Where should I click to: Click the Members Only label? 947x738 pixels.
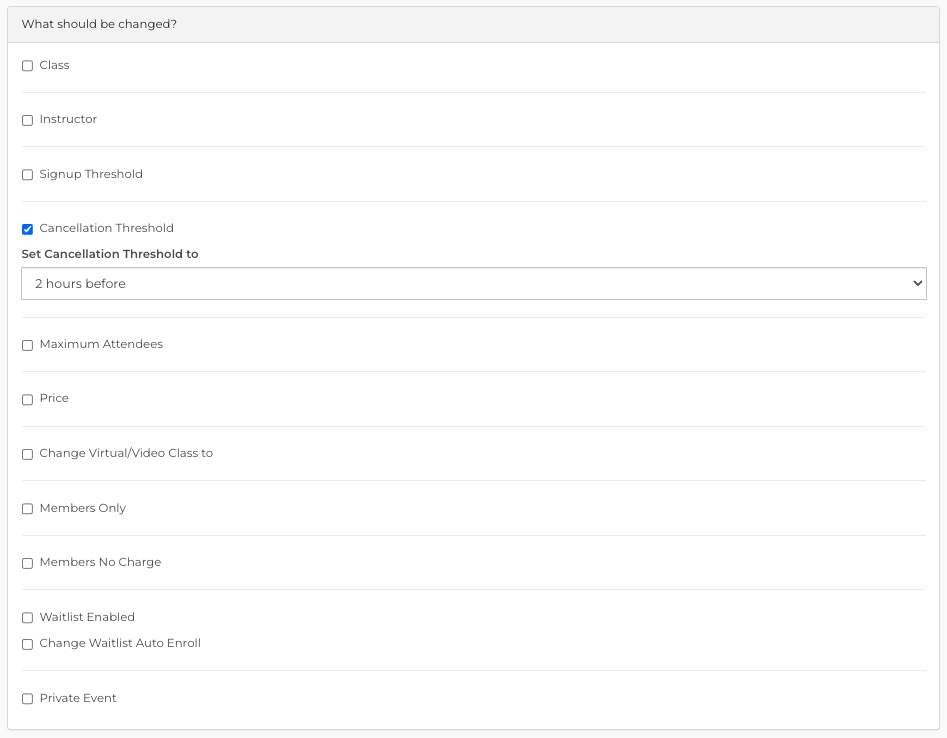(x=83, y=508)
